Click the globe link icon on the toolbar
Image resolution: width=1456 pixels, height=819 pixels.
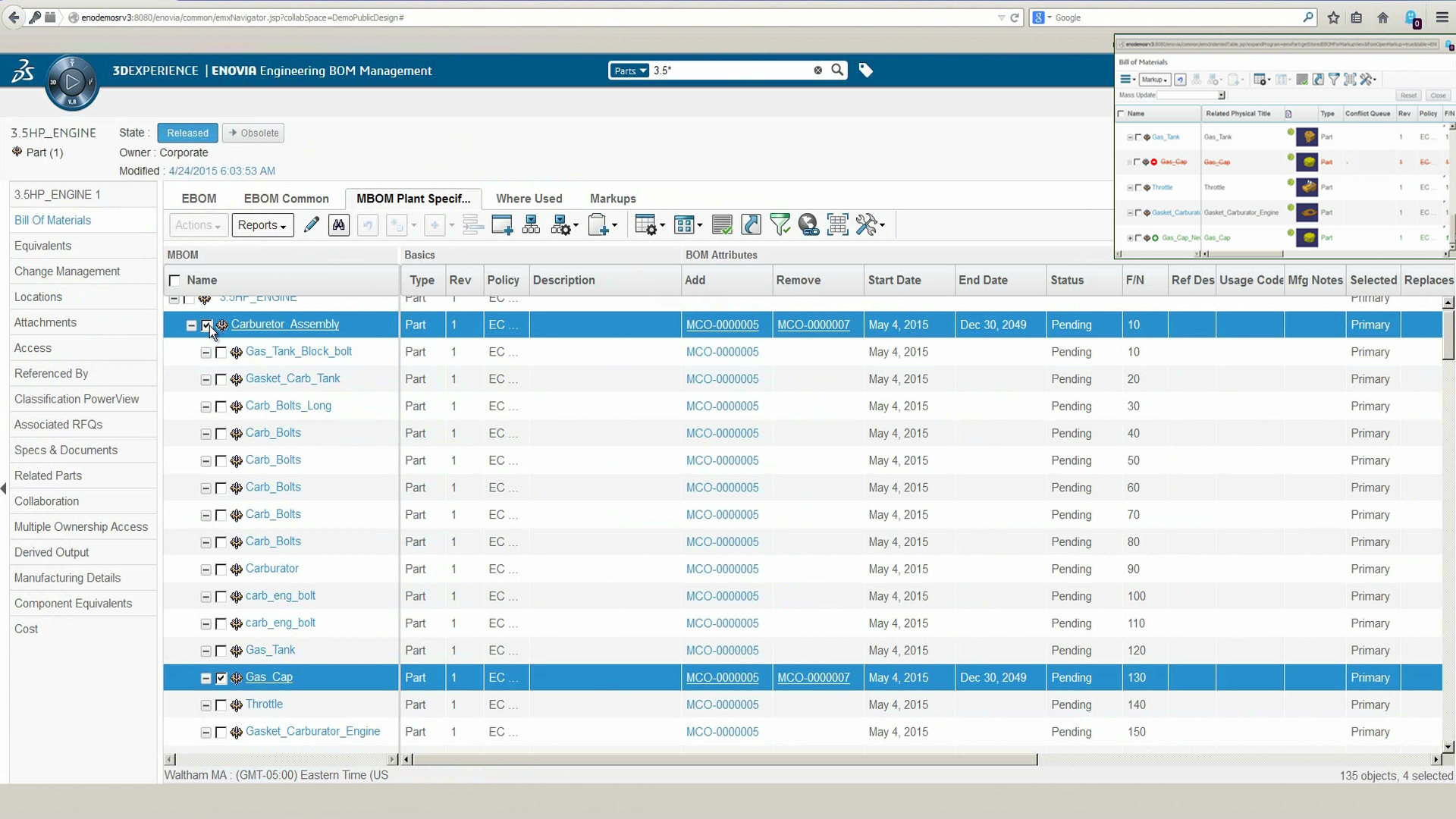coord(808,224)
